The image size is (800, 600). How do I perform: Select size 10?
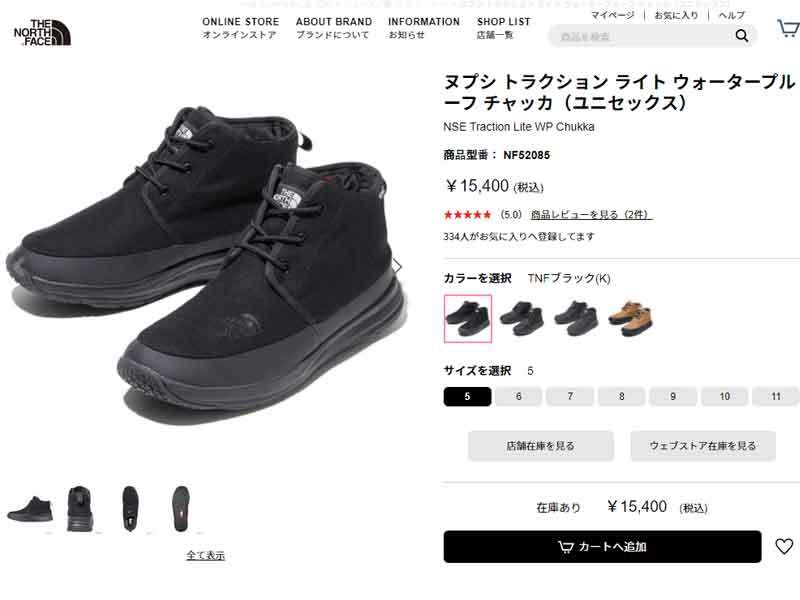point(724,396)
